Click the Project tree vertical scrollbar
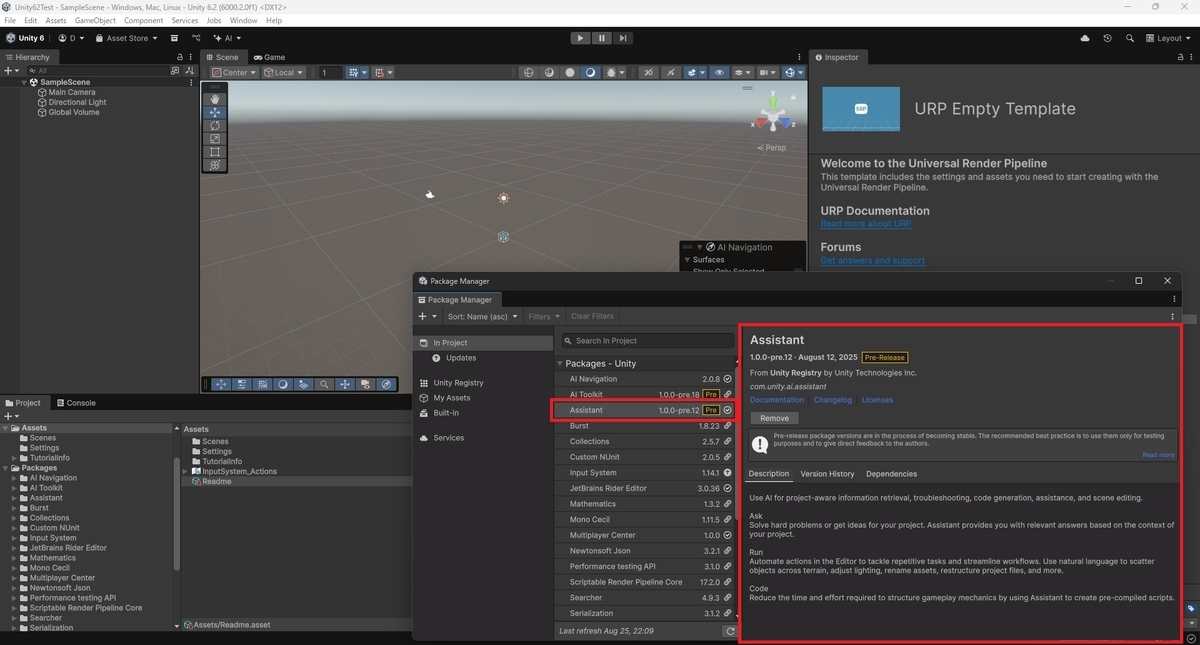Viewport: 1200px width, 645px height. pos(177,515)
